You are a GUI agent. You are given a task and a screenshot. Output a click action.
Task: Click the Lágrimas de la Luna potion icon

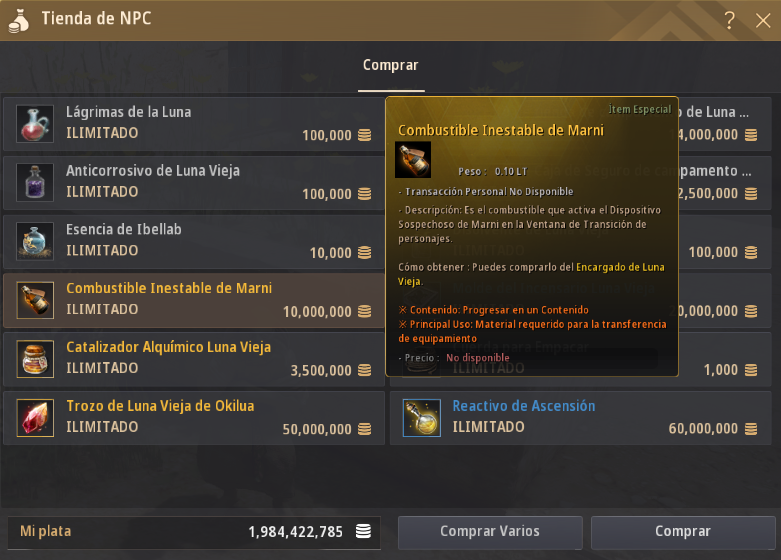[35, 124]
